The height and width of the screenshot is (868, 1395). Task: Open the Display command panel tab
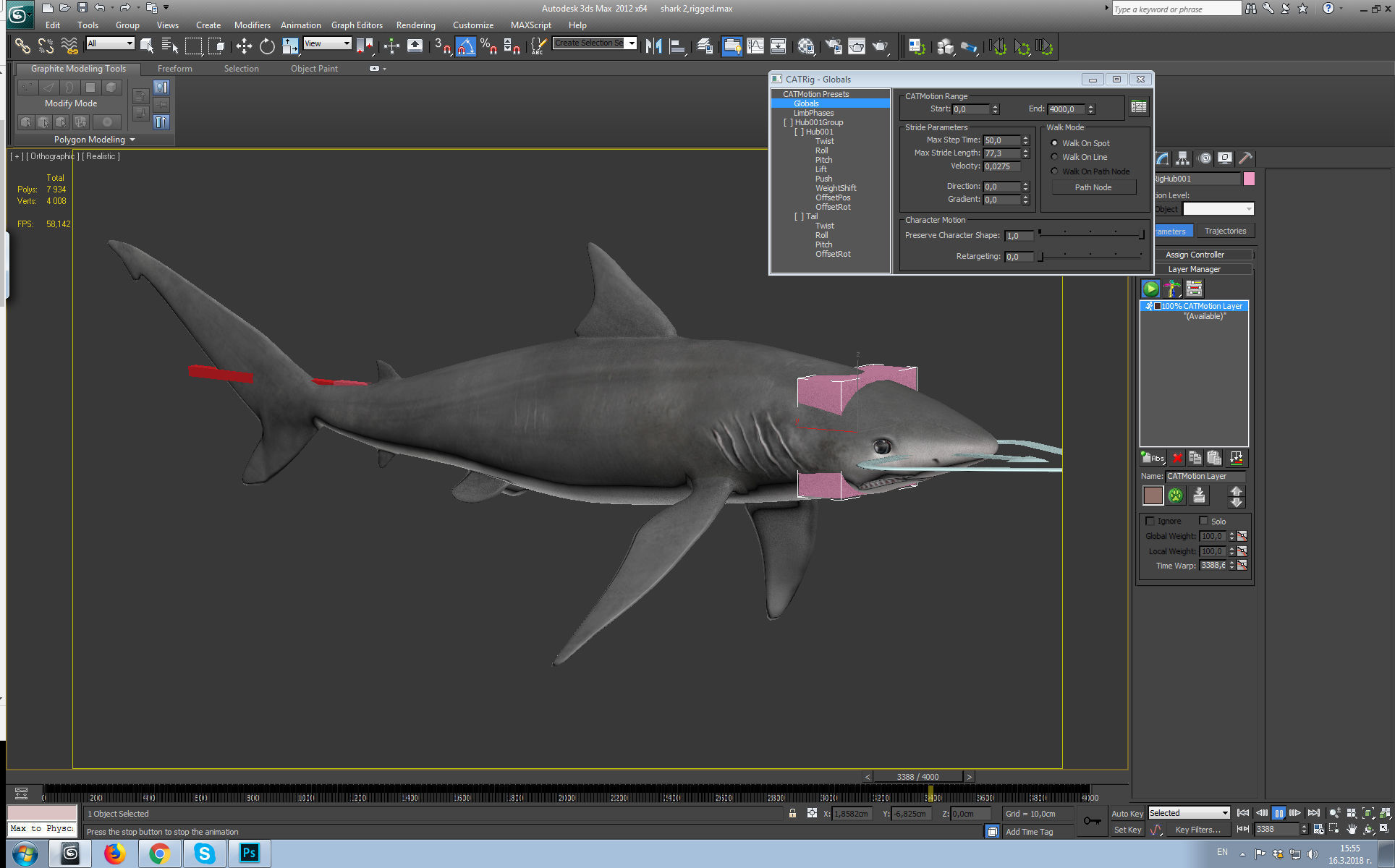coord(1224,158)
